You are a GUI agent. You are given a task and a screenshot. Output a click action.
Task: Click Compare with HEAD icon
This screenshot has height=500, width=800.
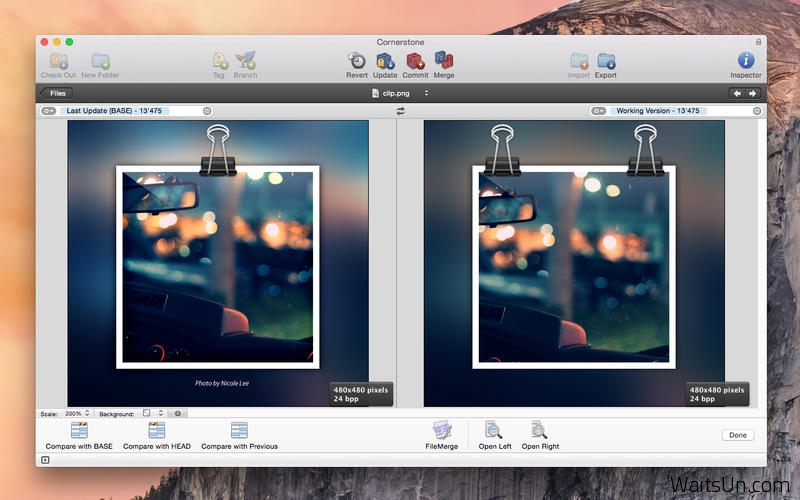(157, 430)
